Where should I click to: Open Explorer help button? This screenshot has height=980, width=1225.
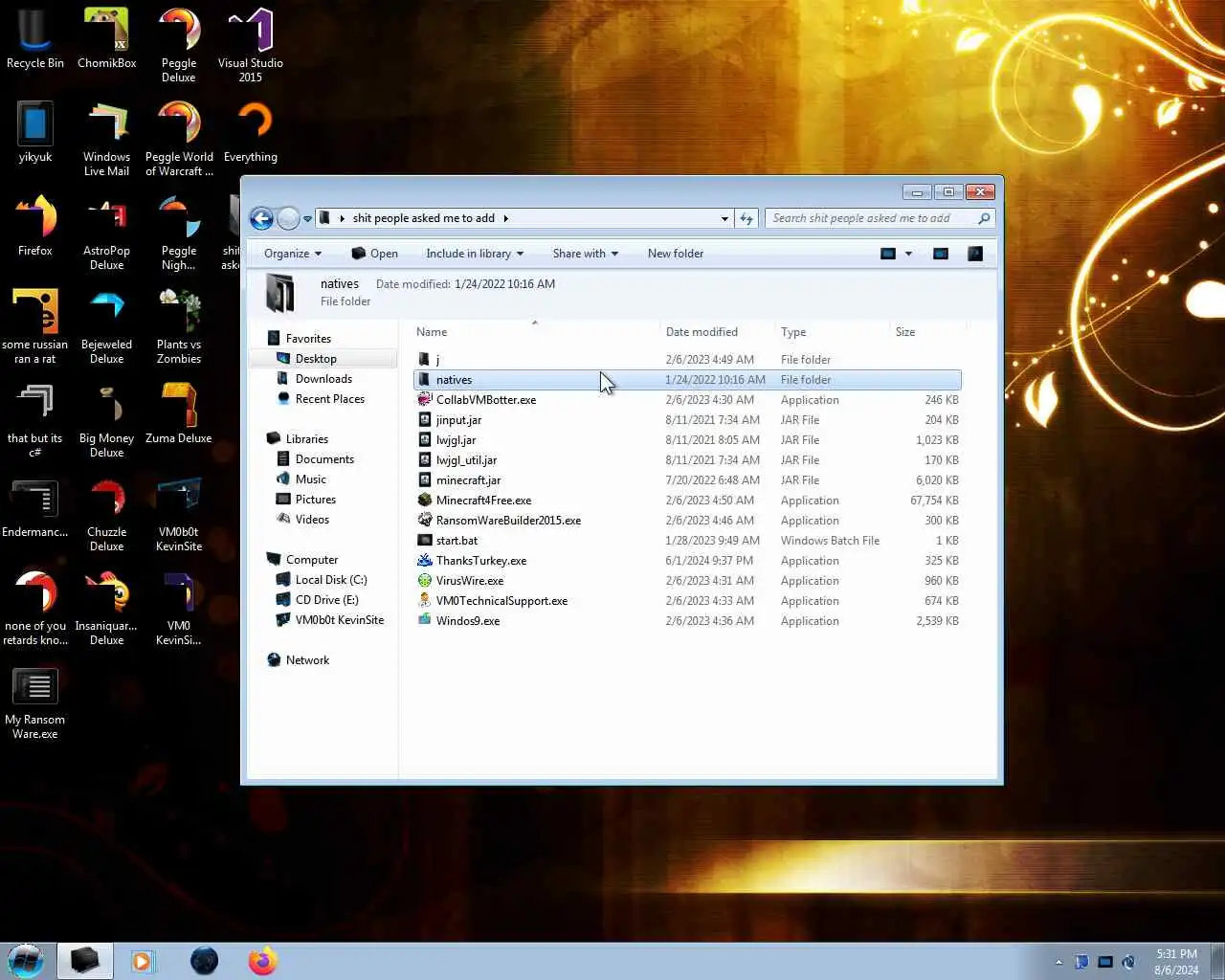[975, 254]
